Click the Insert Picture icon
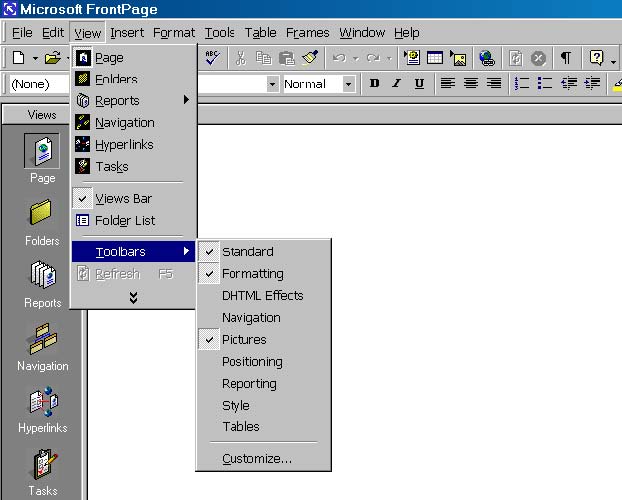The height and width of the screenshot is (500, 622). click(x=458, y=58)
